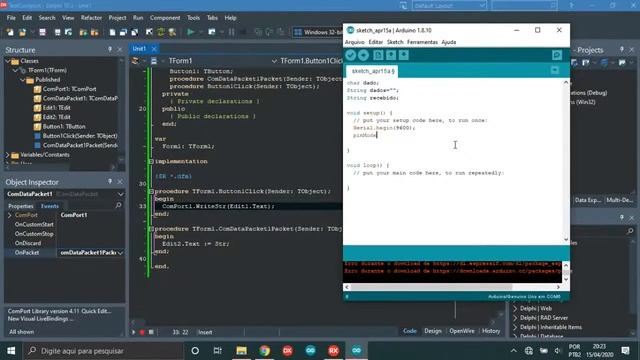640x360 pixels.
Task: Open the Arduino tab options dropdown
Action: pyautogui.click(x=555, y=70)
